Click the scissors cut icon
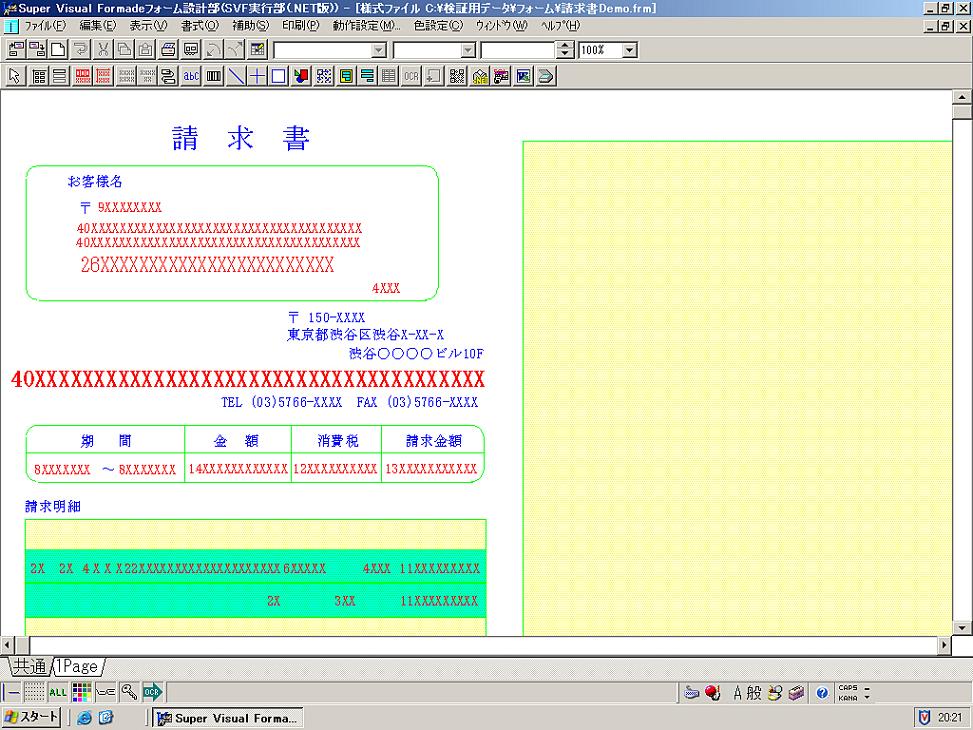Screen dimensions: 973x730 click(x=103, y=50)
